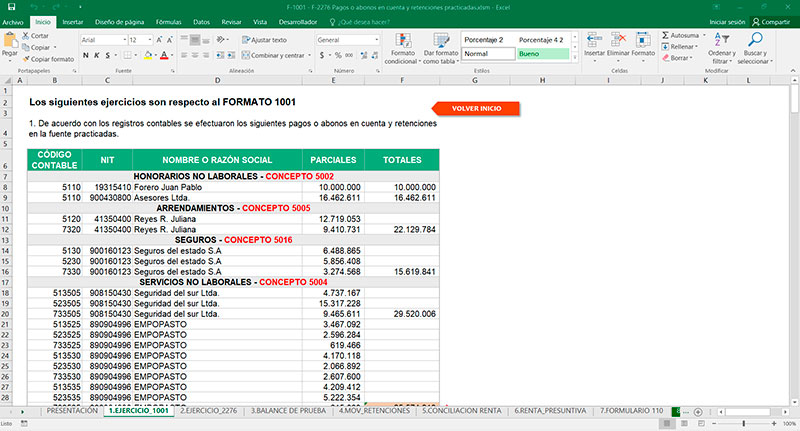Apply borders to cells icon
Screen dimensions: 800x431
coord(127,55)
